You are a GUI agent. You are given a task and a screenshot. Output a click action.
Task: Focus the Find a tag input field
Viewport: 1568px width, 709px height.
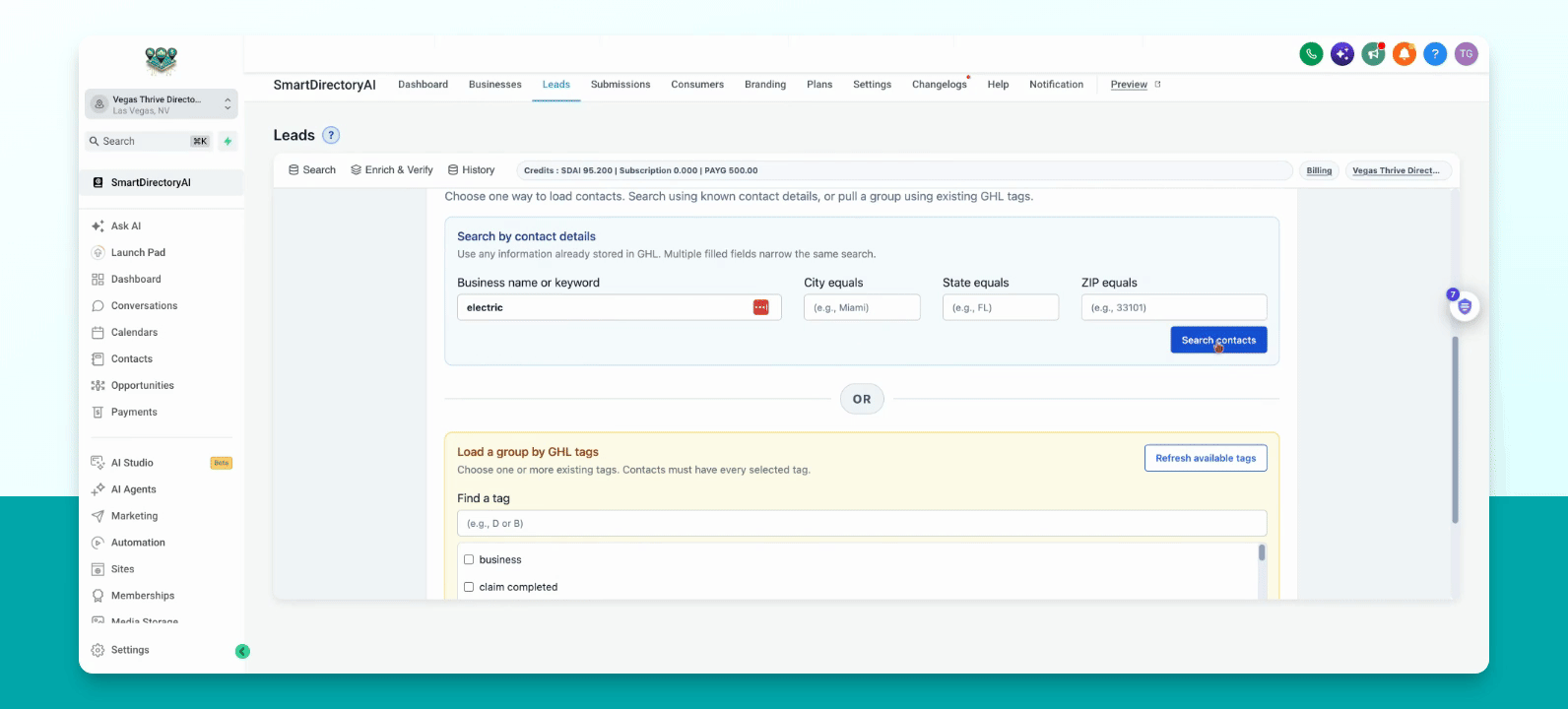tap(862, 523)
